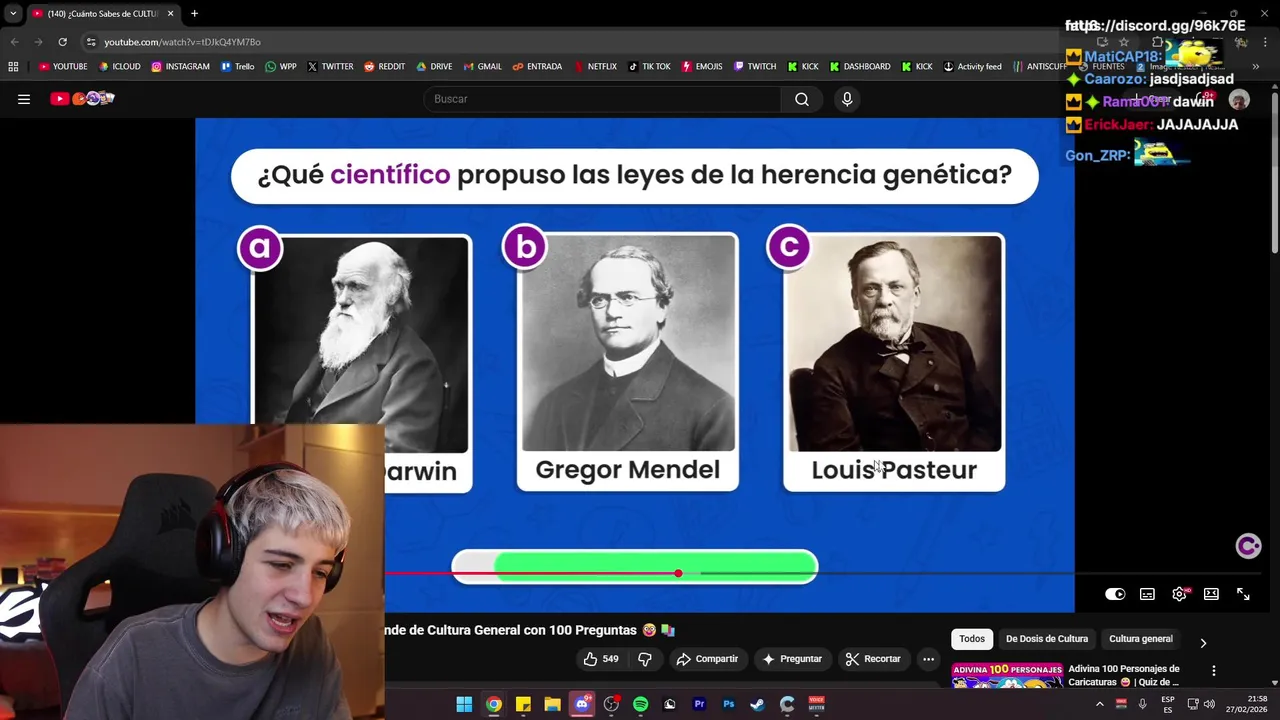
Task: Start voice search with the microphone icon
Action: click(x=847, y=99)
